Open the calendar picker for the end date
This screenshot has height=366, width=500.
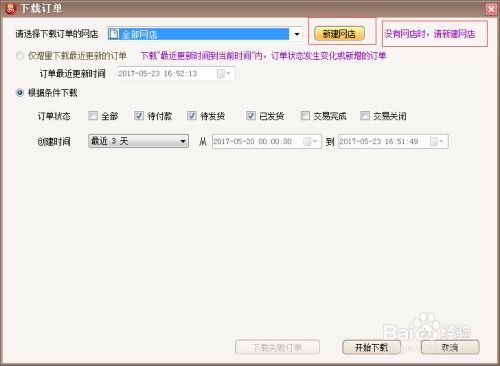437,141
